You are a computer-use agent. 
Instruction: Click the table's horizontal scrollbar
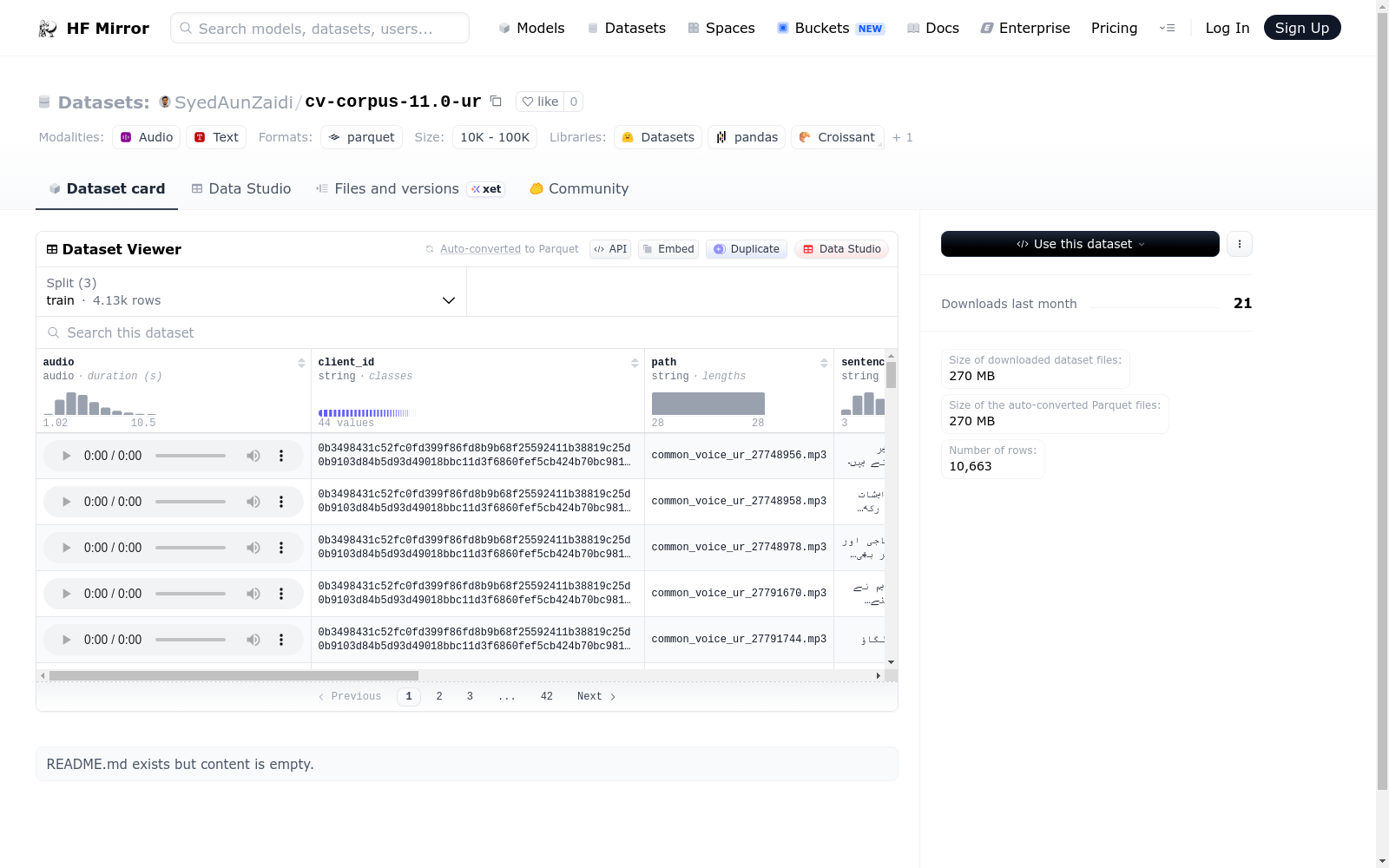(234, 675)
